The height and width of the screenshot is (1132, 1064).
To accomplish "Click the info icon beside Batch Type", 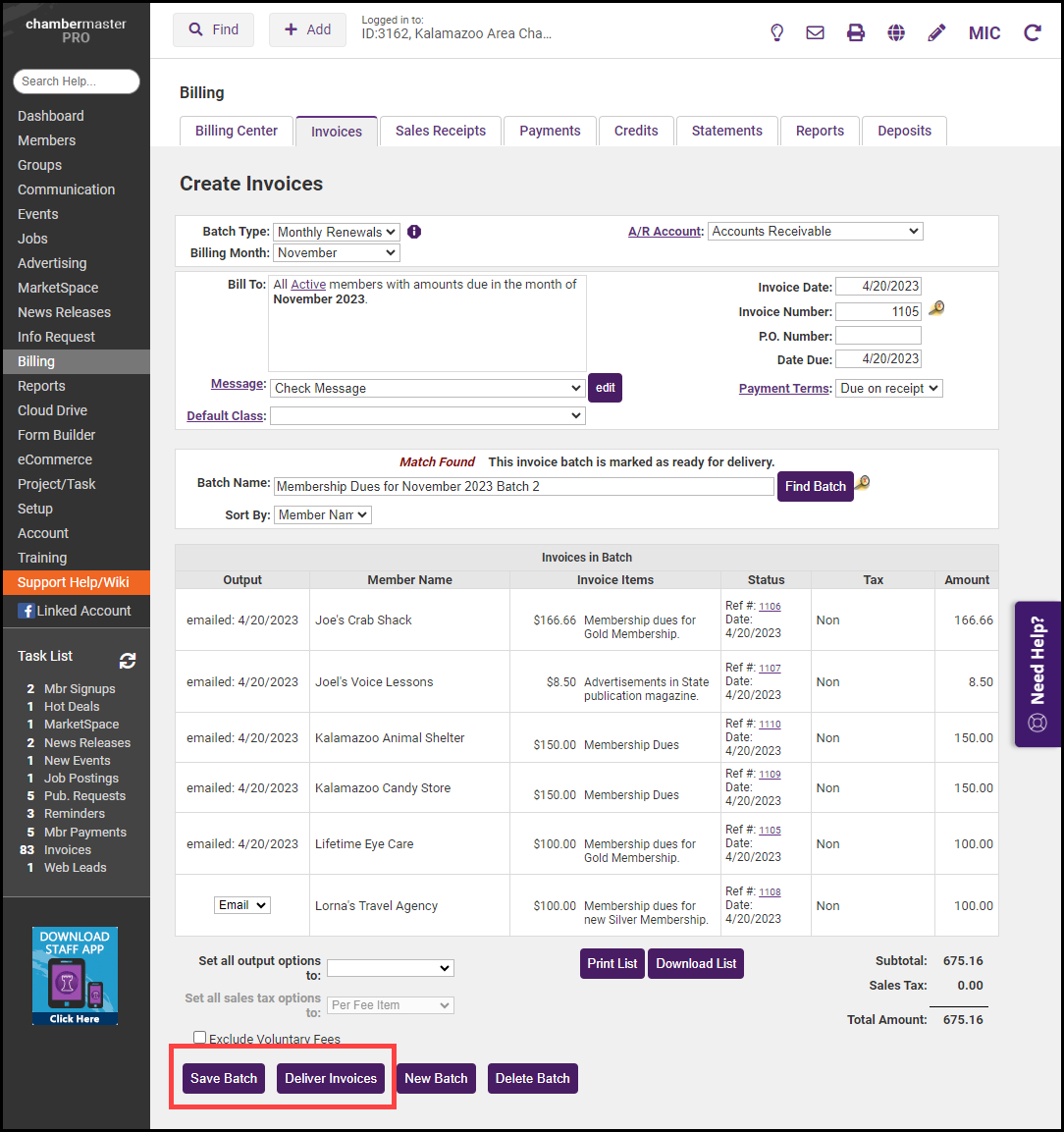I will click(414, 232).
